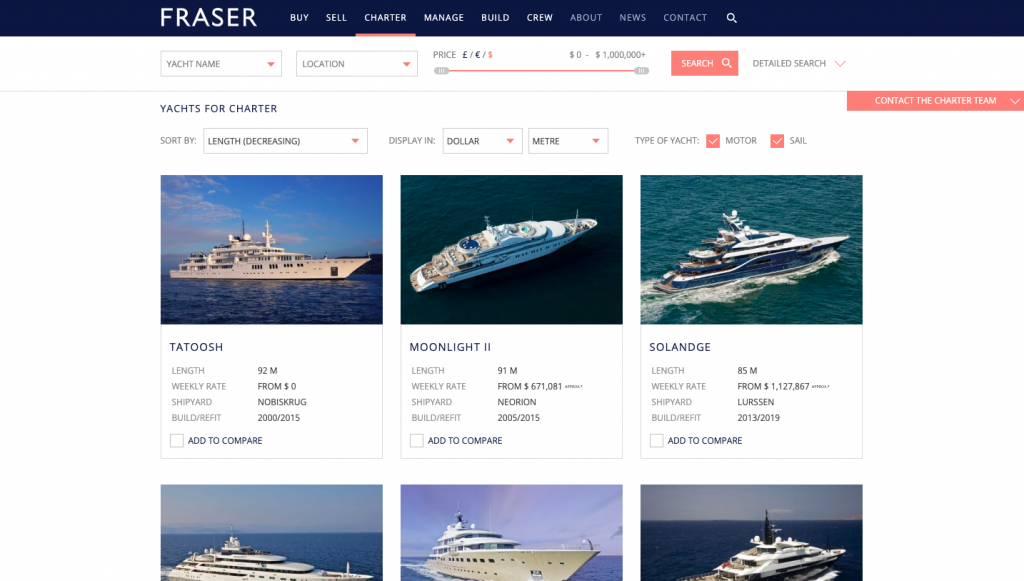The width and height of the screenshot is (1024, 581).
Task: Open the Sort By Length (Decreasing) dropdown
Action: (285, 141)
